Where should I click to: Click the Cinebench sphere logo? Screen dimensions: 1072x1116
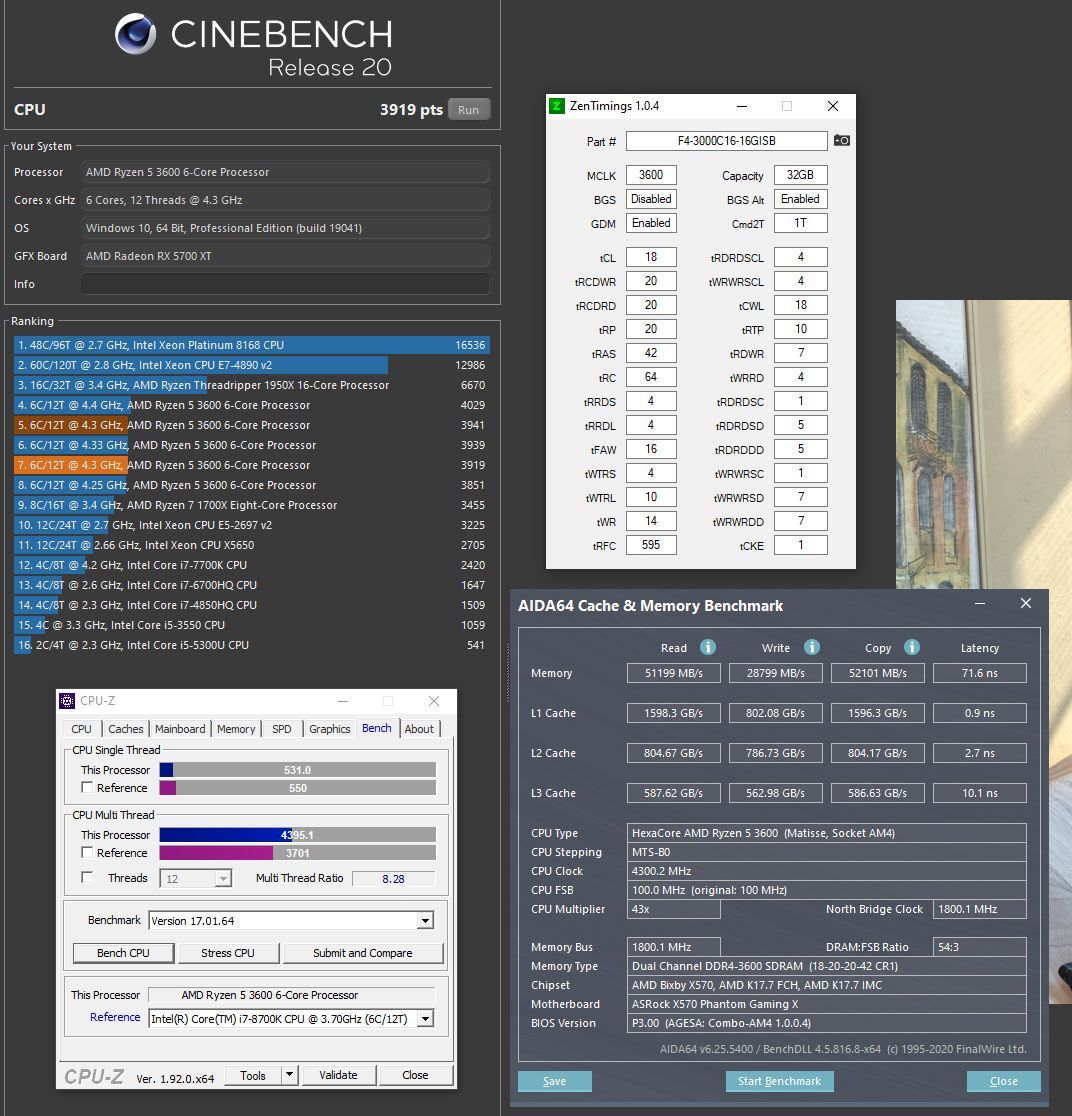point(135,34)
